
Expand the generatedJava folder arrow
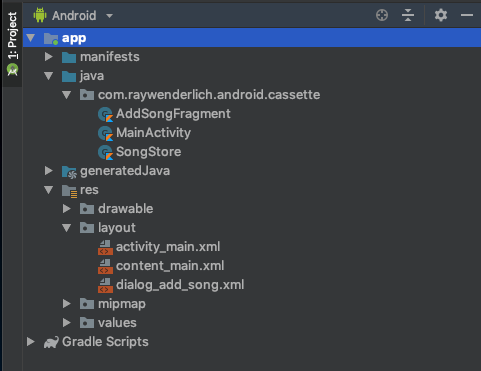pyautogui.click(x=49, y=171)
